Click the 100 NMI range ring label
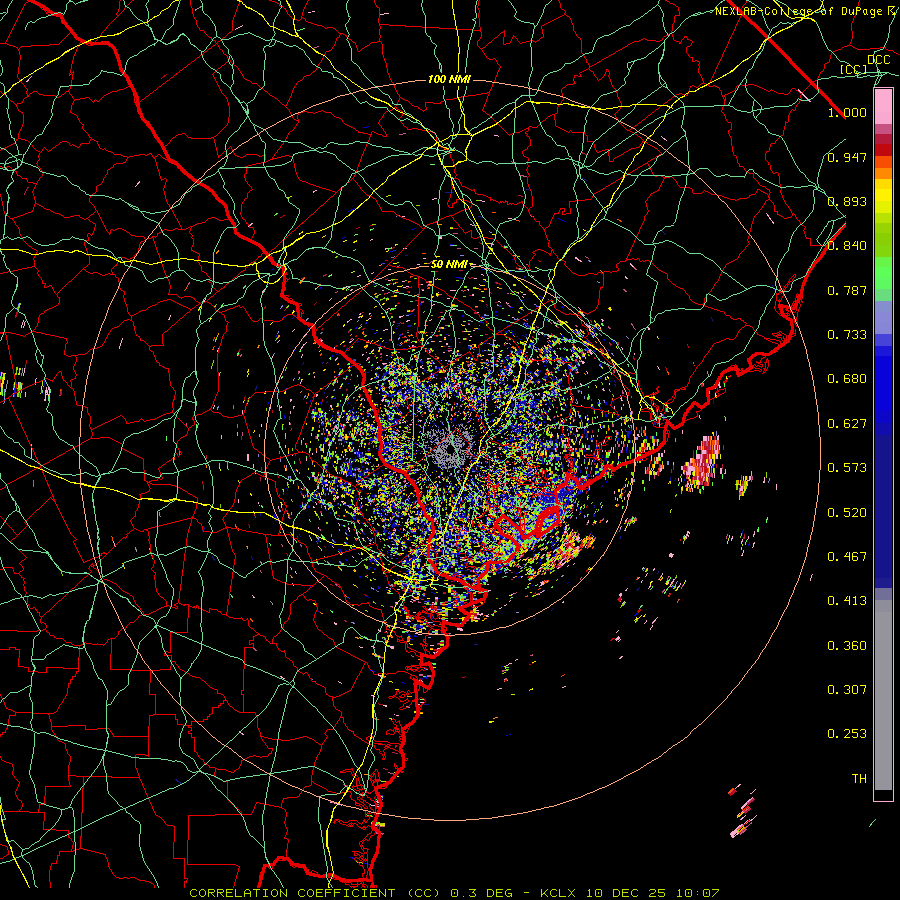900x900 pixels. coord(449,79)
